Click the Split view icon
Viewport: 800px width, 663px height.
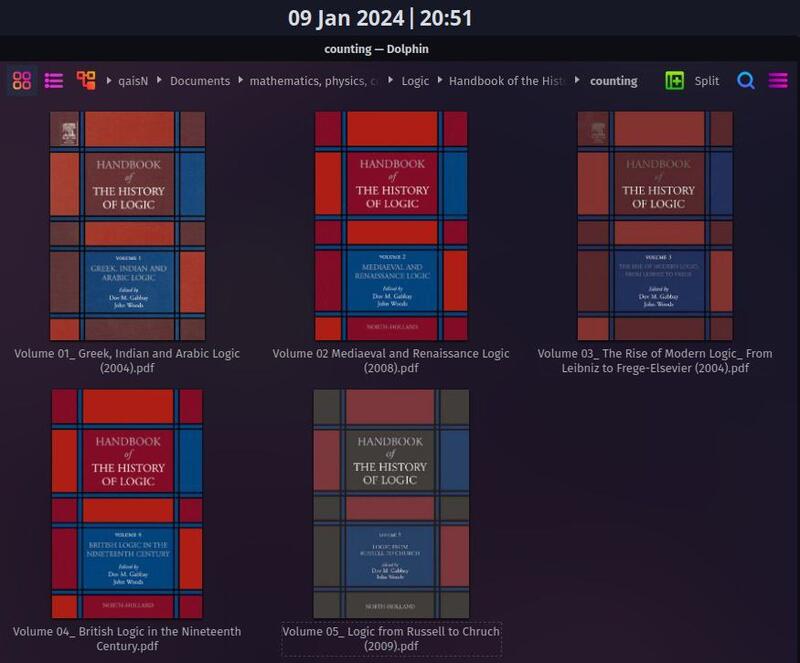[675, 81]
